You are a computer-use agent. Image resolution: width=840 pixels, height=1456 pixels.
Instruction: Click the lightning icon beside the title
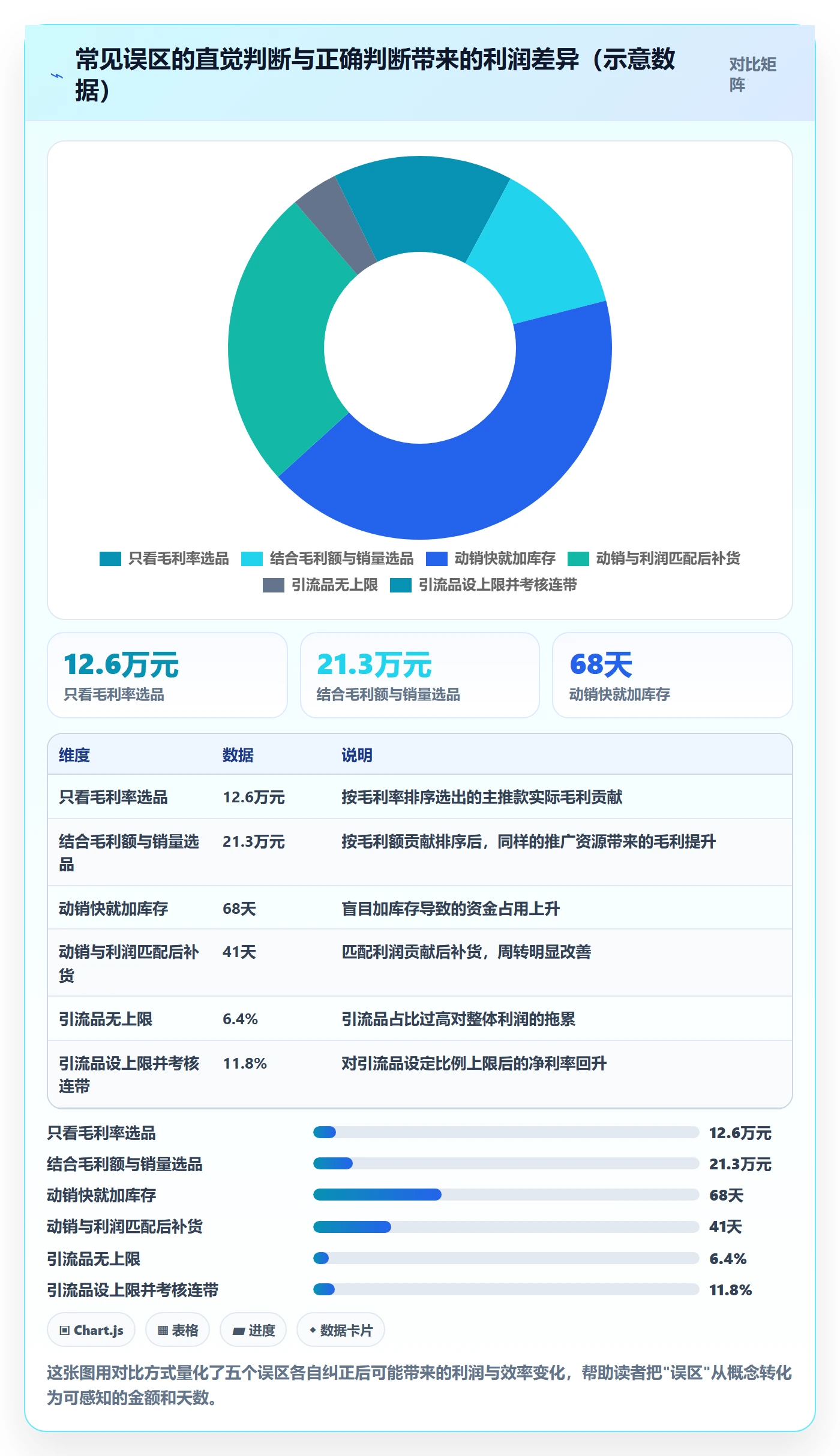pos(56,76)
